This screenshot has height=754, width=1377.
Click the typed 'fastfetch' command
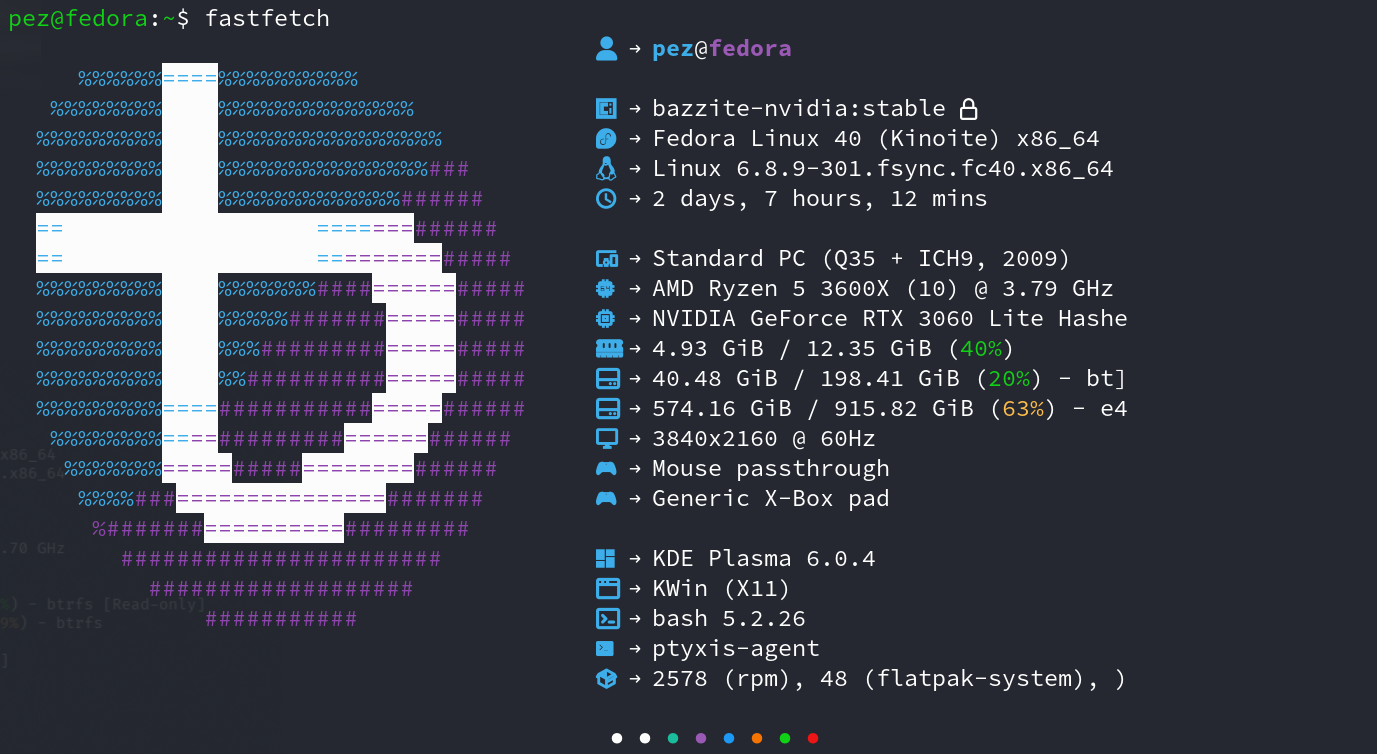click(267, 18)
